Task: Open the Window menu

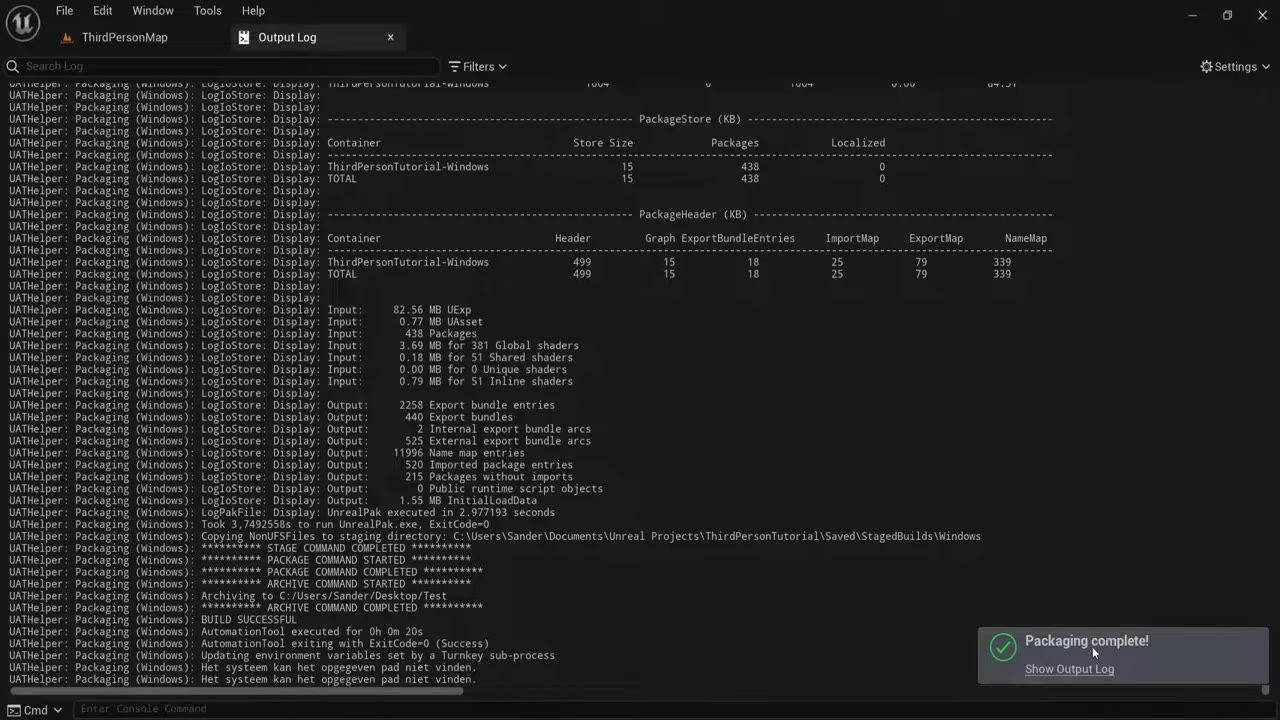Action: [153, 10]
